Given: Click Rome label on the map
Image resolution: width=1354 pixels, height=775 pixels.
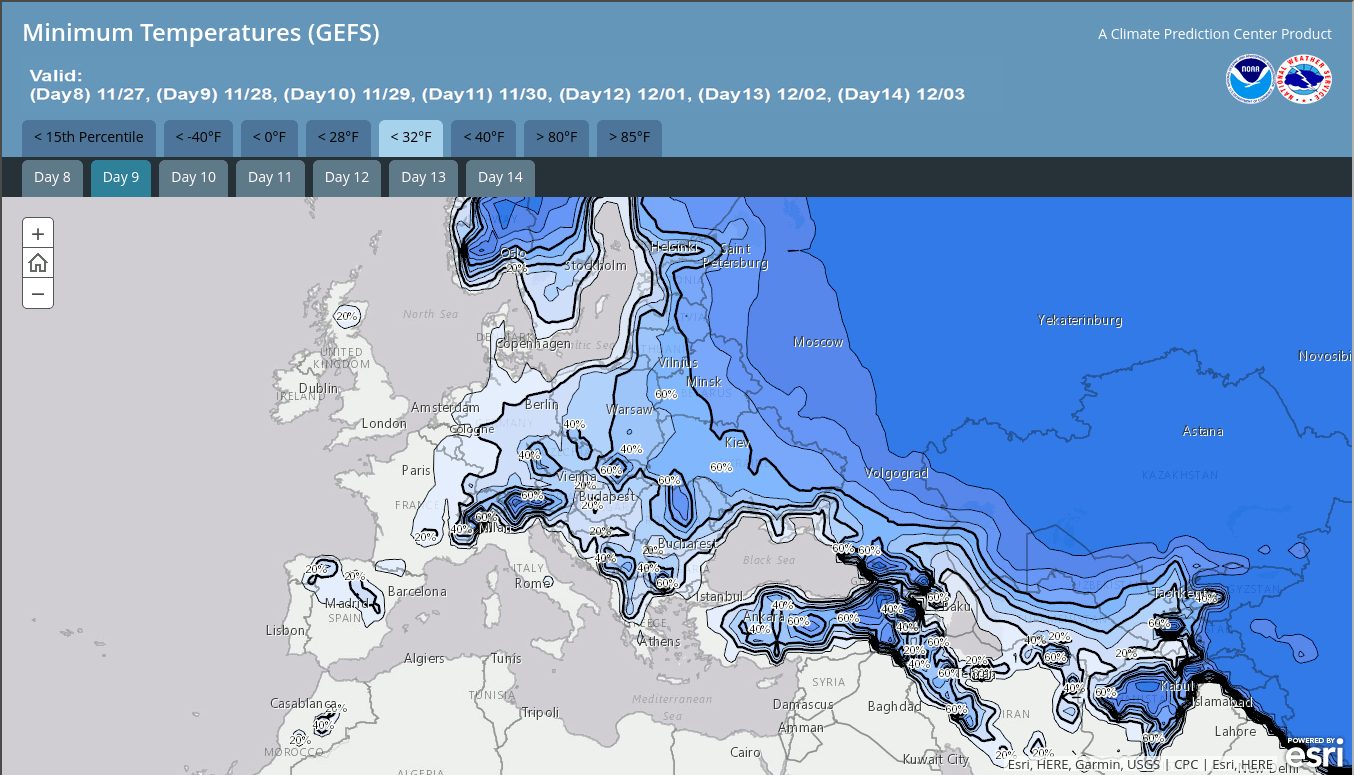Looking at the screenshot, I should (530, 583).
